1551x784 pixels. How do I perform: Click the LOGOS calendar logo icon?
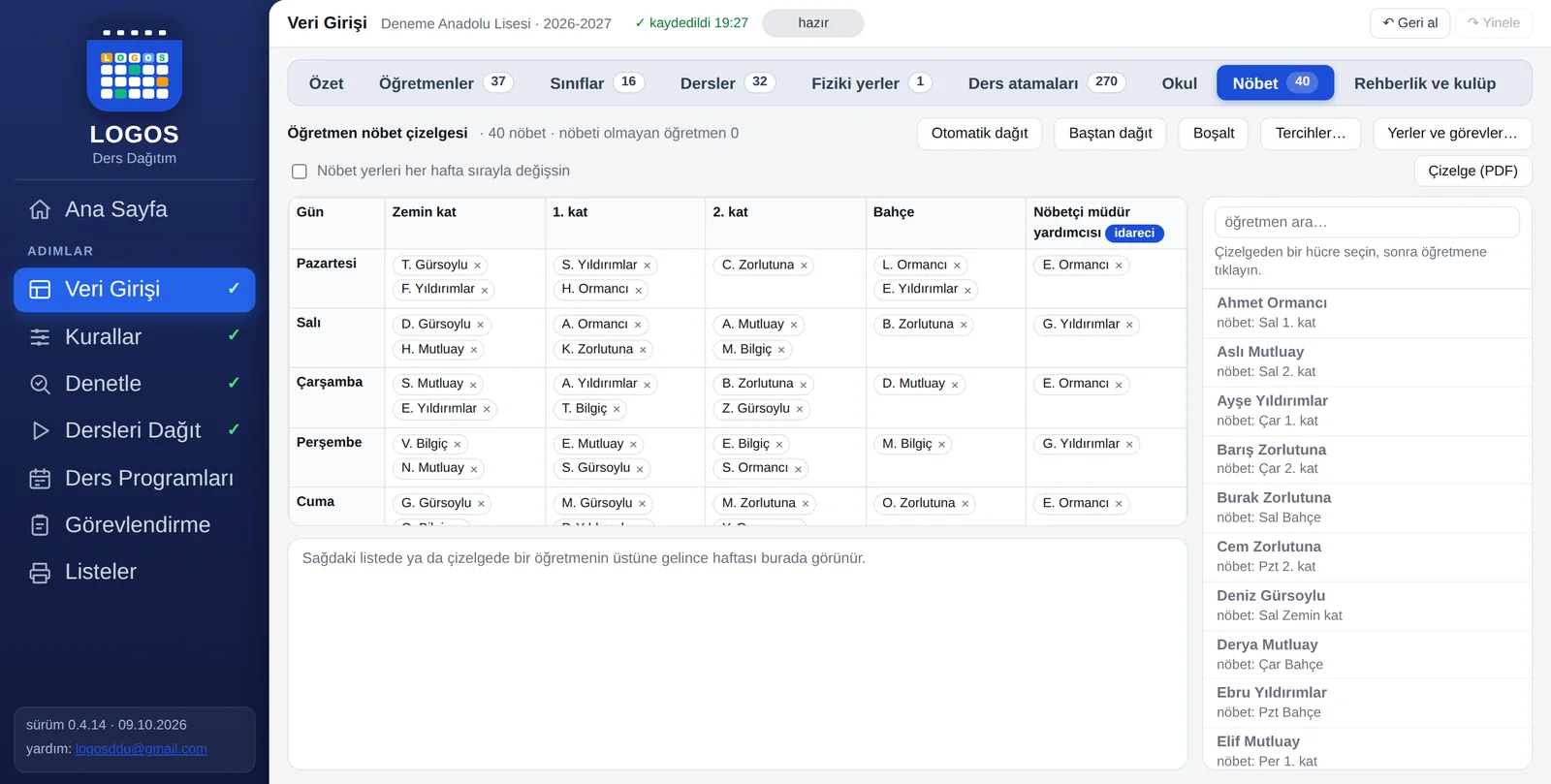click(x=135, y=70)
